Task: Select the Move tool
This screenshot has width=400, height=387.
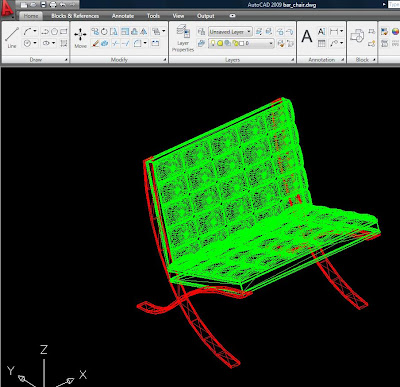Action: pyautogui.click(x=80, y=38)
